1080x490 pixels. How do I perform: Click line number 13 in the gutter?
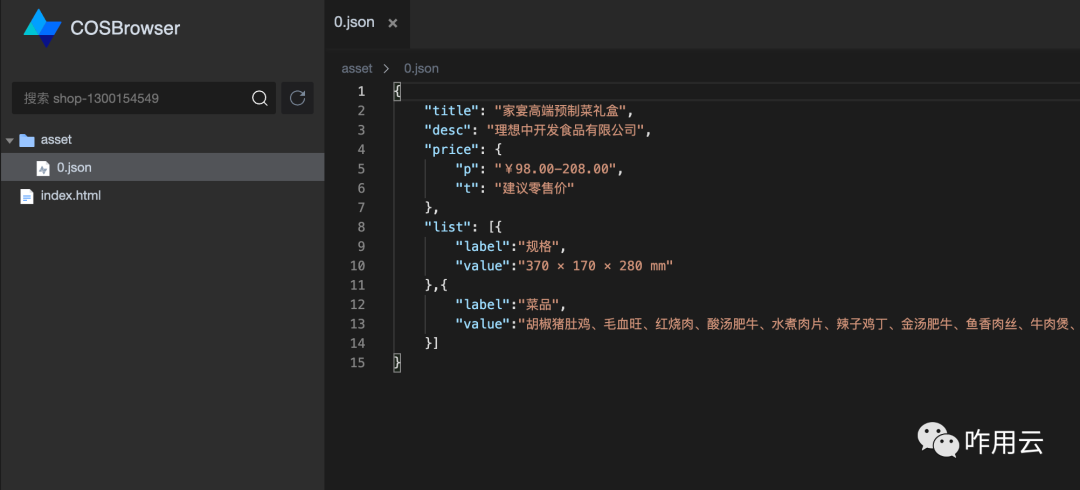pyautogui.click(x=357, y=323)
